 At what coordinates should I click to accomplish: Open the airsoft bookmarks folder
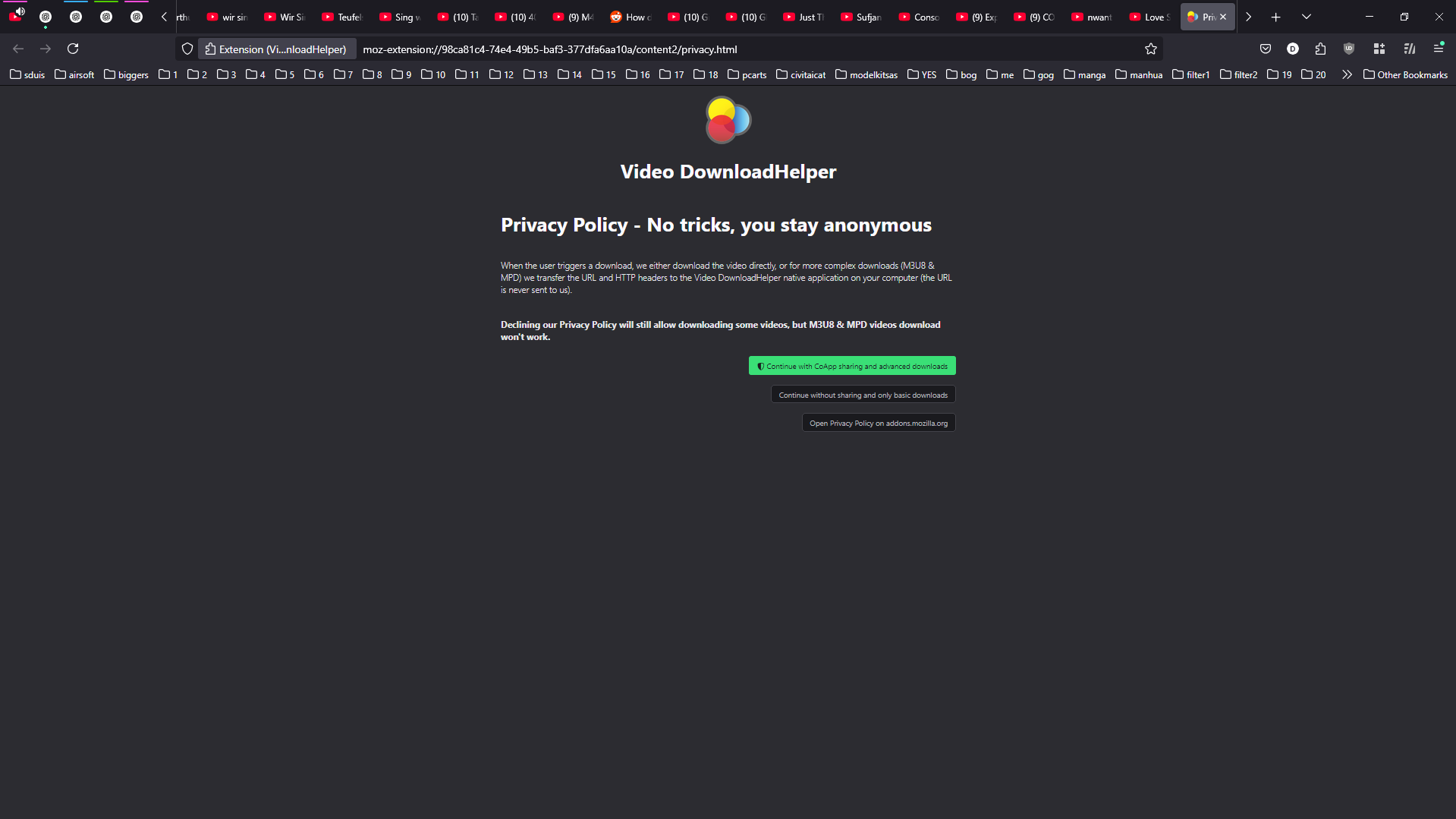pyautogui.click(x=74, y=74)
